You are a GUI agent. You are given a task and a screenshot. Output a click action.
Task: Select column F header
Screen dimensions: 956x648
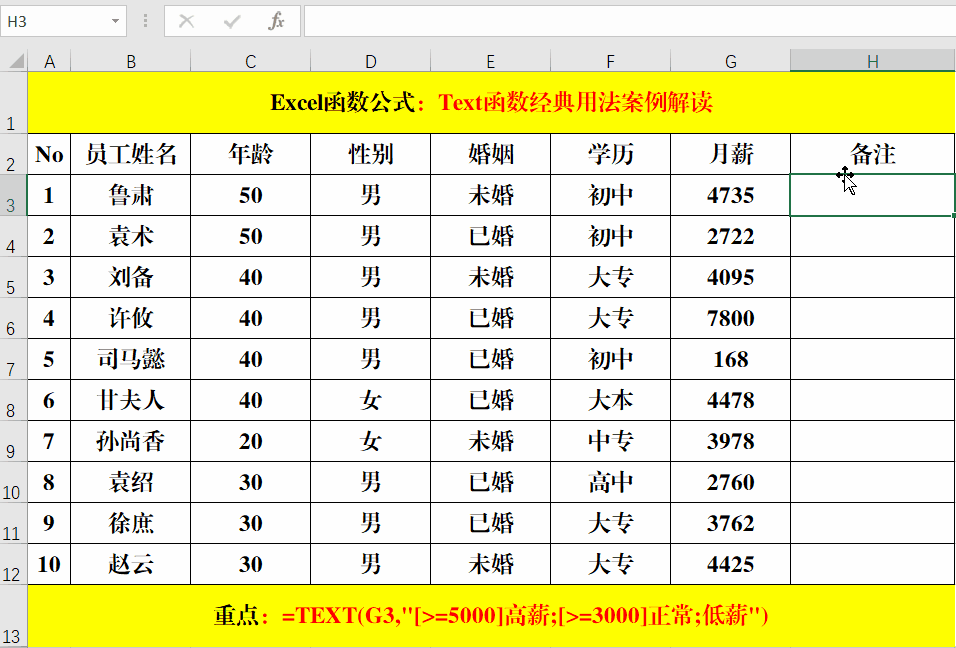pos(610,61)
